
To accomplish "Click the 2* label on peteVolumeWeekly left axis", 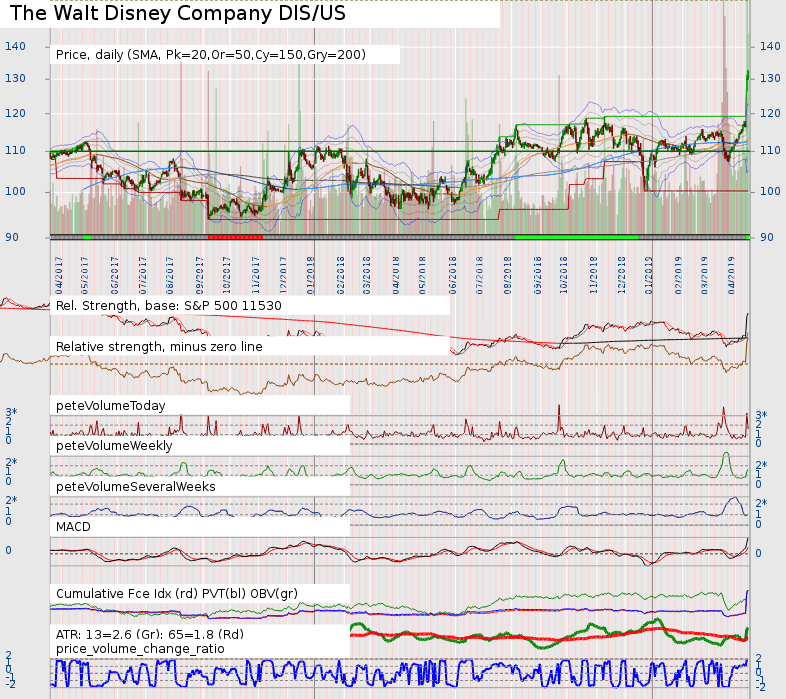I will click(x=11, y=462).
